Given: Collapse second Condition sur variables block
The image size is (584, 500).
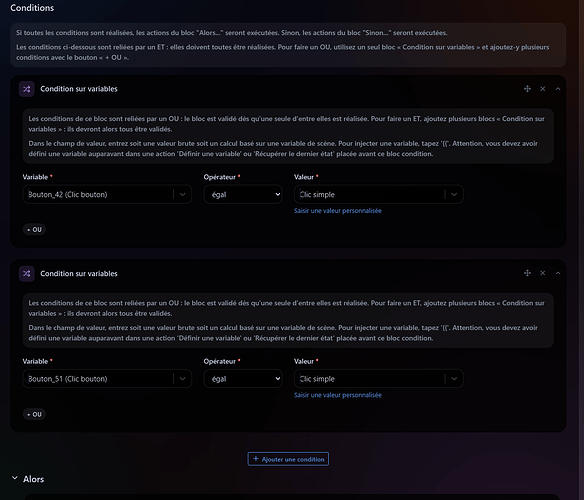Looking at the screenshot, I should pyautogui.click(x=558, y=273).
